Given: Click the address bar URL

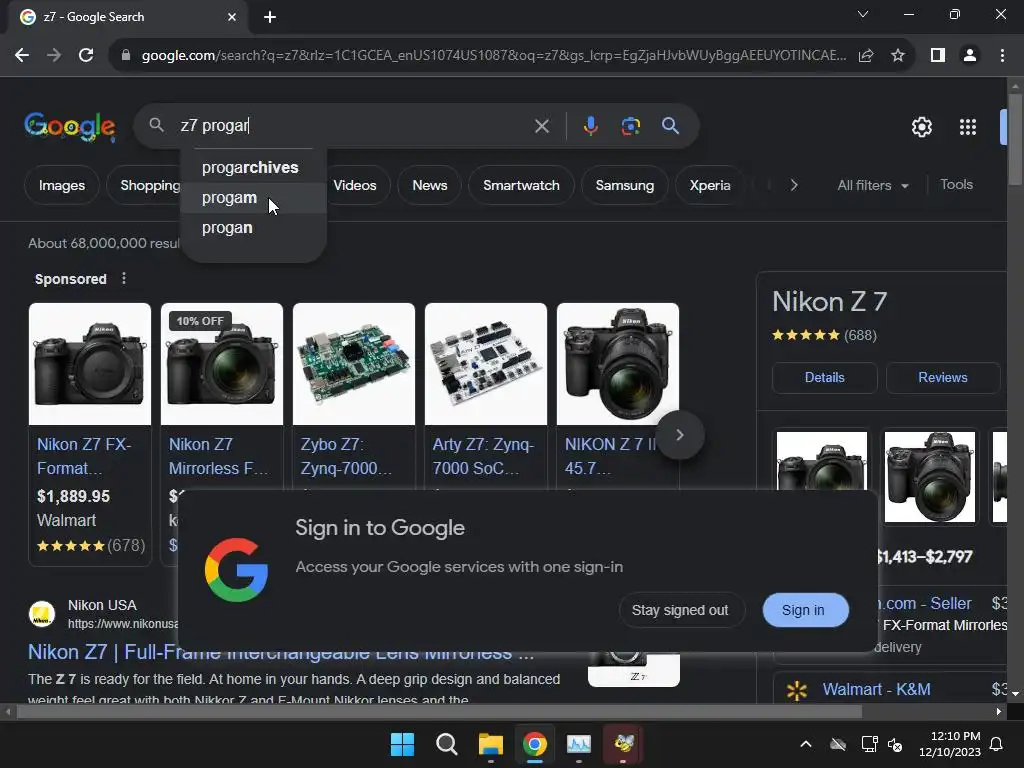Looking at the screenshot, I should click(x=493, y=56).
